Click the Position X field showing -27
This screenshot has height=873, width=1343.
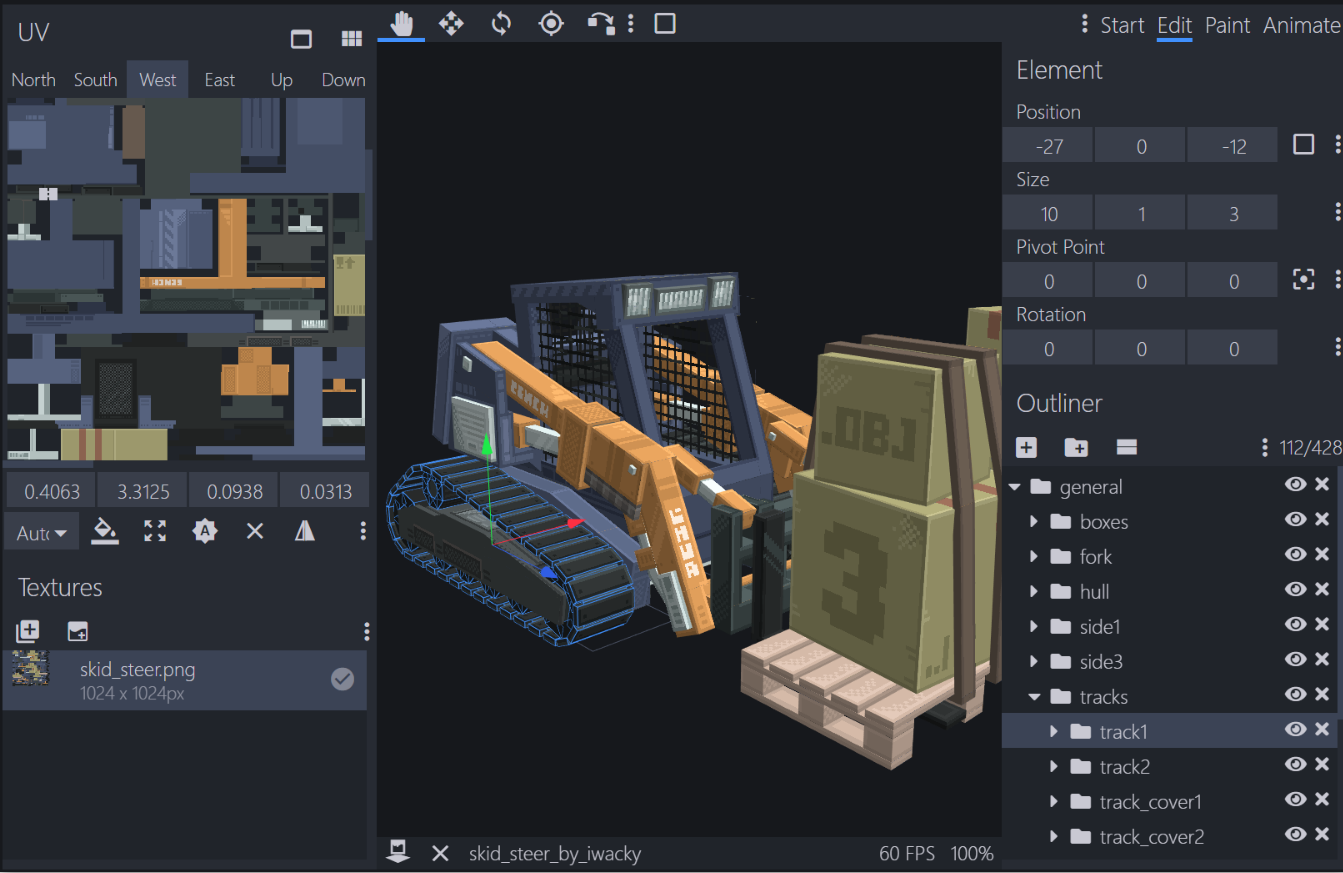click(1048, 146)
